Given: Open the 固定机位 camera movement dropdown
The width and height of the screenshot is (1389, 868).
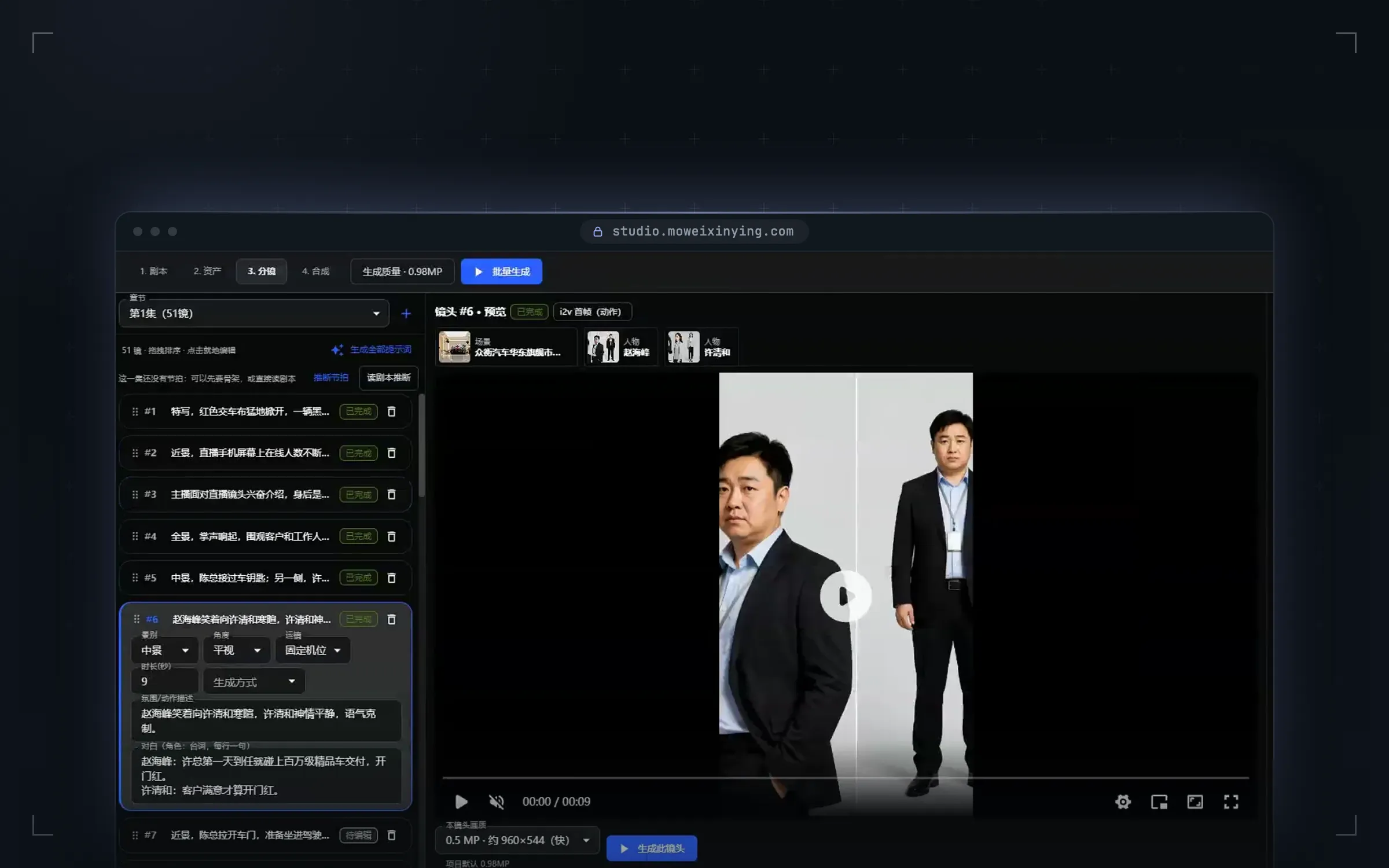Looking at the screenshot, I should [x=313, y=650].
